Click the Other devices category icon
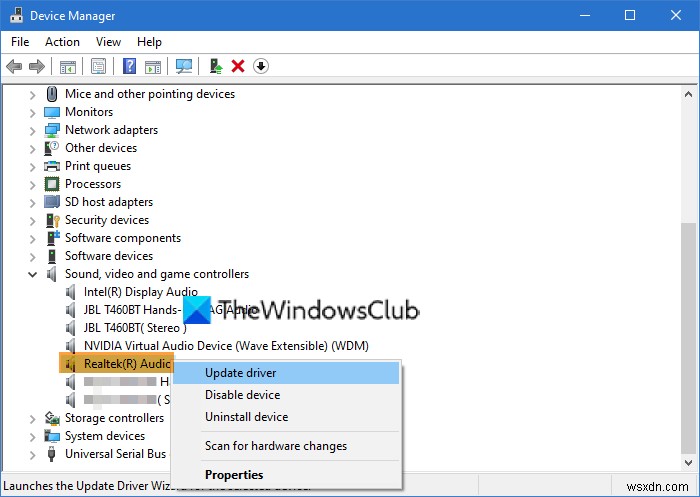 tap(52, 148)
